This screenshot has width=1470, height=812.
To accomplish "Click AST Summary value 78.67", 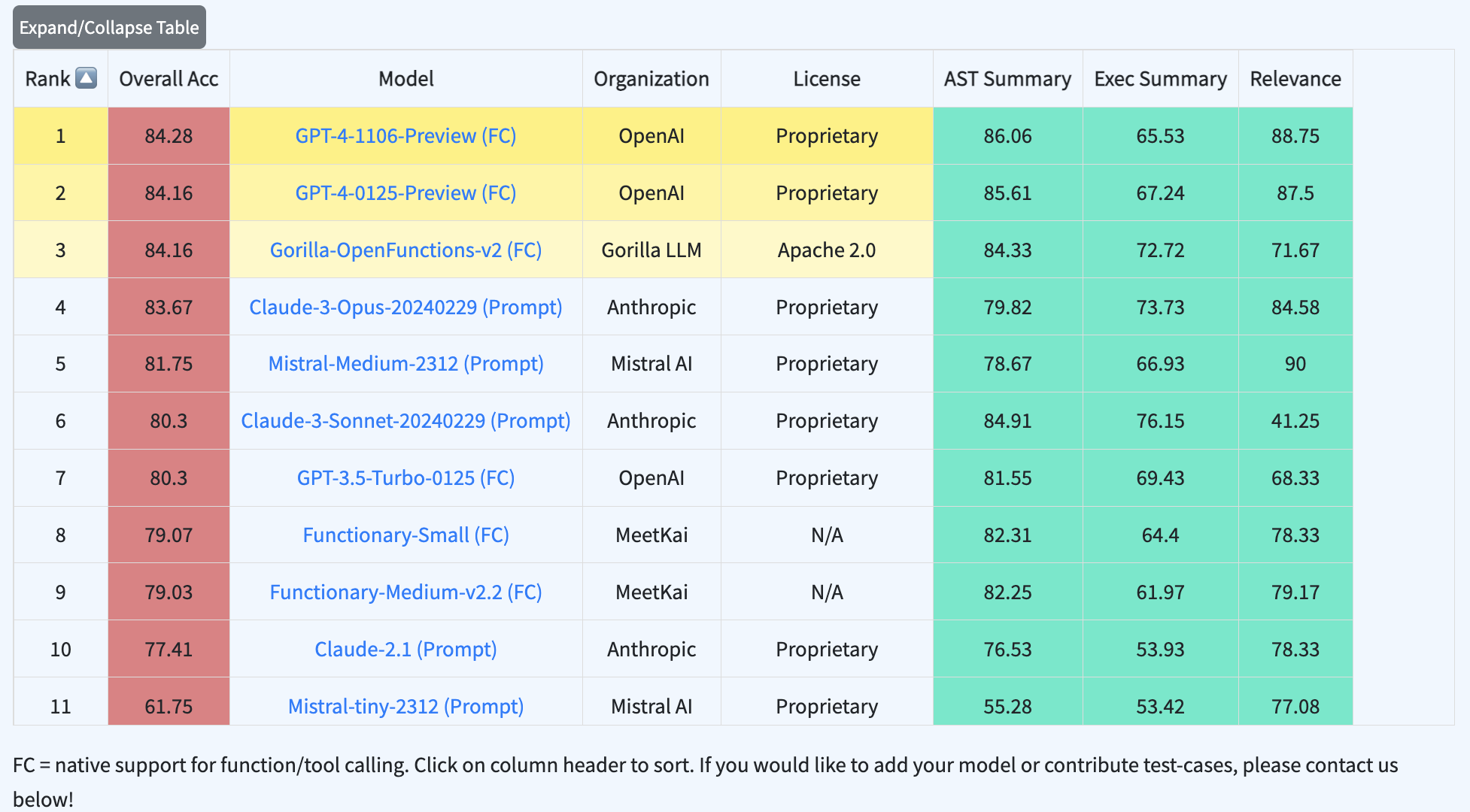I will [1008, 364].
